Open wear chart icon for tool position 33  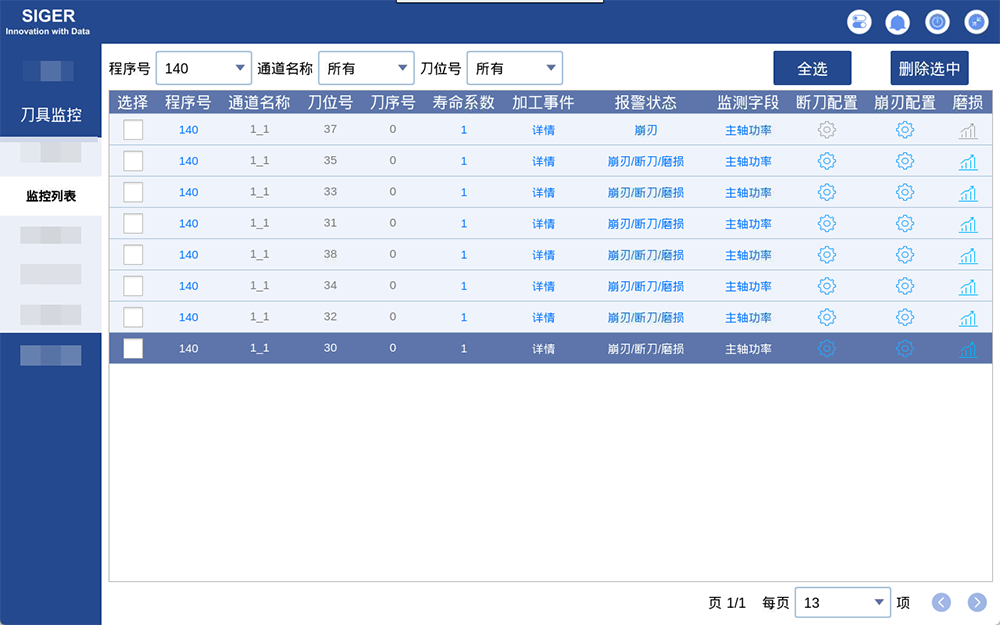[x=968, y=193]
